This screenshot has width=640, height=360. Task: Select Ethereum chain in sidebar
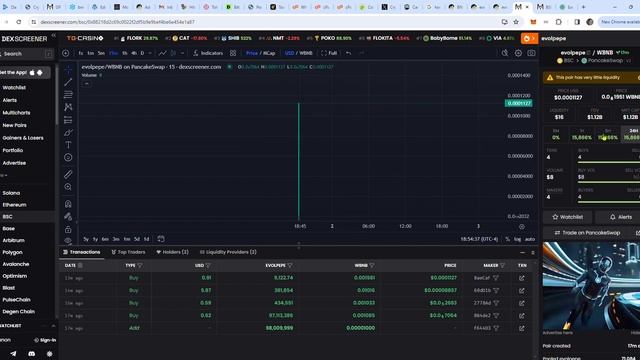click(14, 205)
